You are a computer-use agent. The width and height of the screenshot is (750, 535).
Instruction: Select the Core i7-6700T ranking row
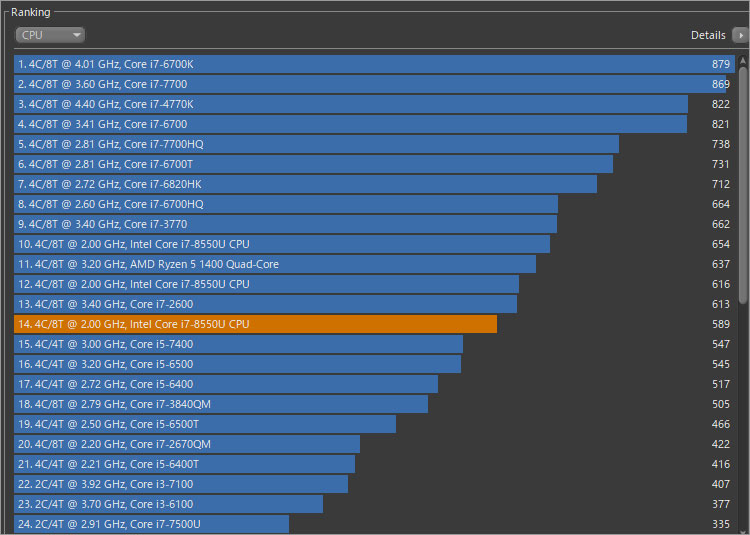coord(374,164)
